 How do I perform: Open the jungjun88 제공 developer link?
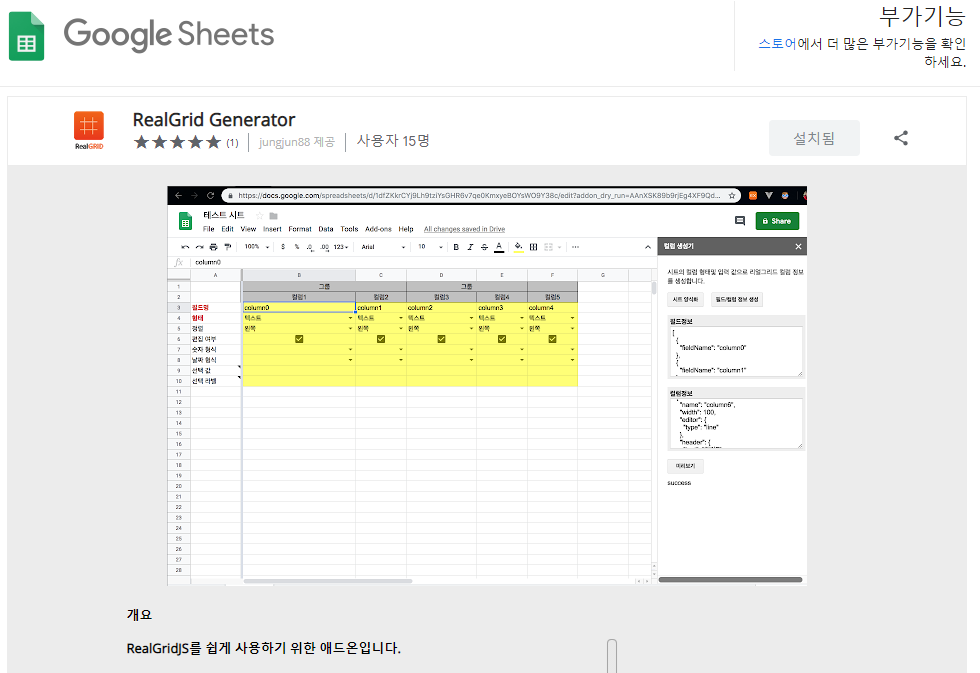[x=297, y=142]
